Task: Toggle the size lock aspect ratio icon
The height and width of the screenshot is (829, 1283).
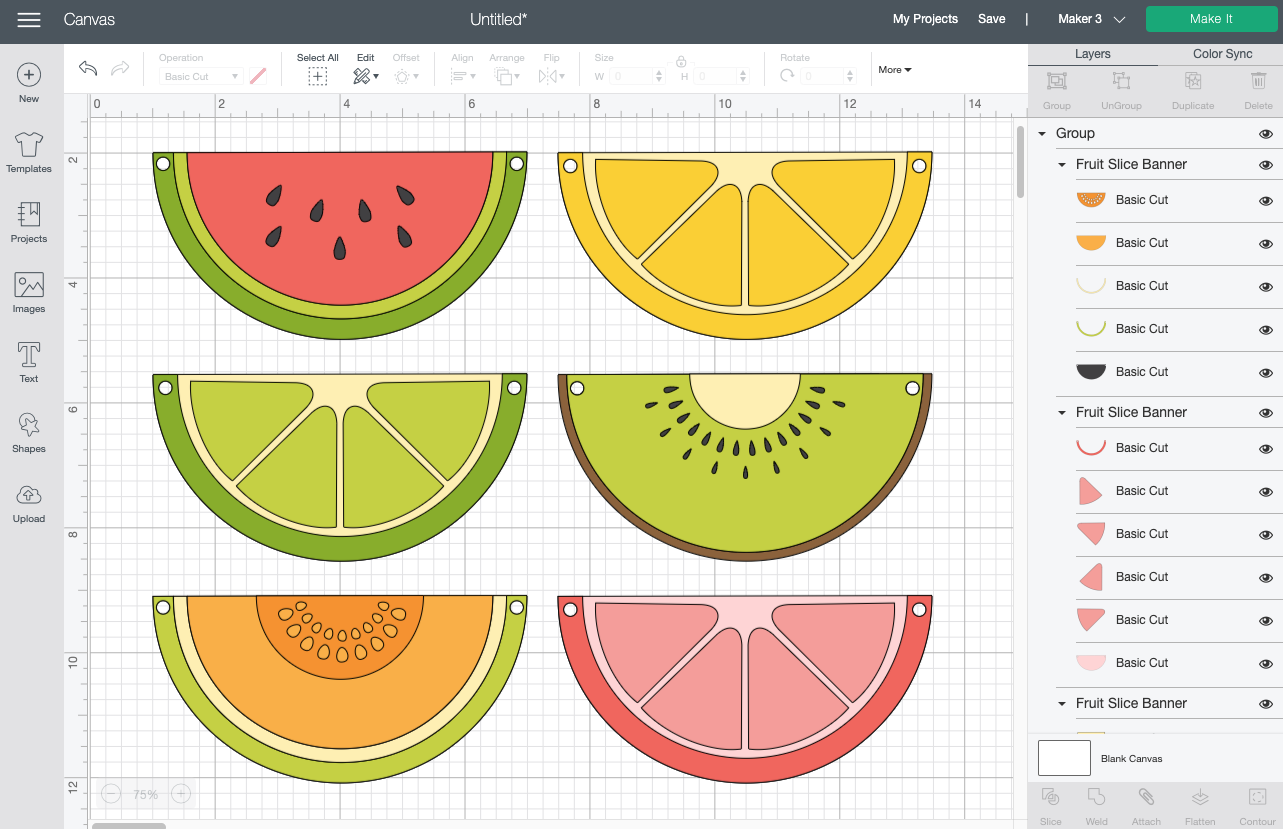Action: tap(681, 61)
